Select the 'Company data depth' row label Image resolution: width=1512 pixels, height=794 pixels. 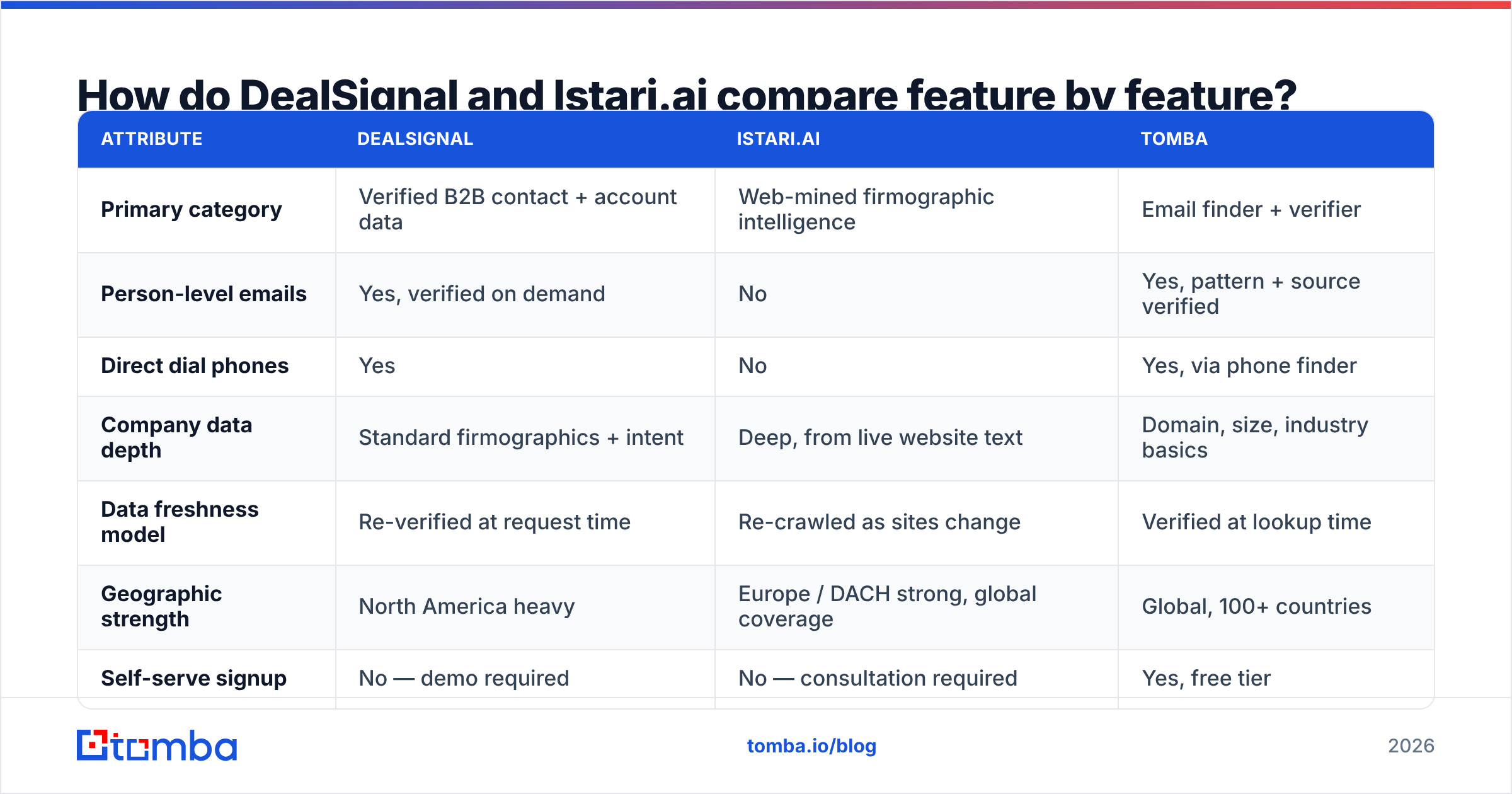point(176,437)
